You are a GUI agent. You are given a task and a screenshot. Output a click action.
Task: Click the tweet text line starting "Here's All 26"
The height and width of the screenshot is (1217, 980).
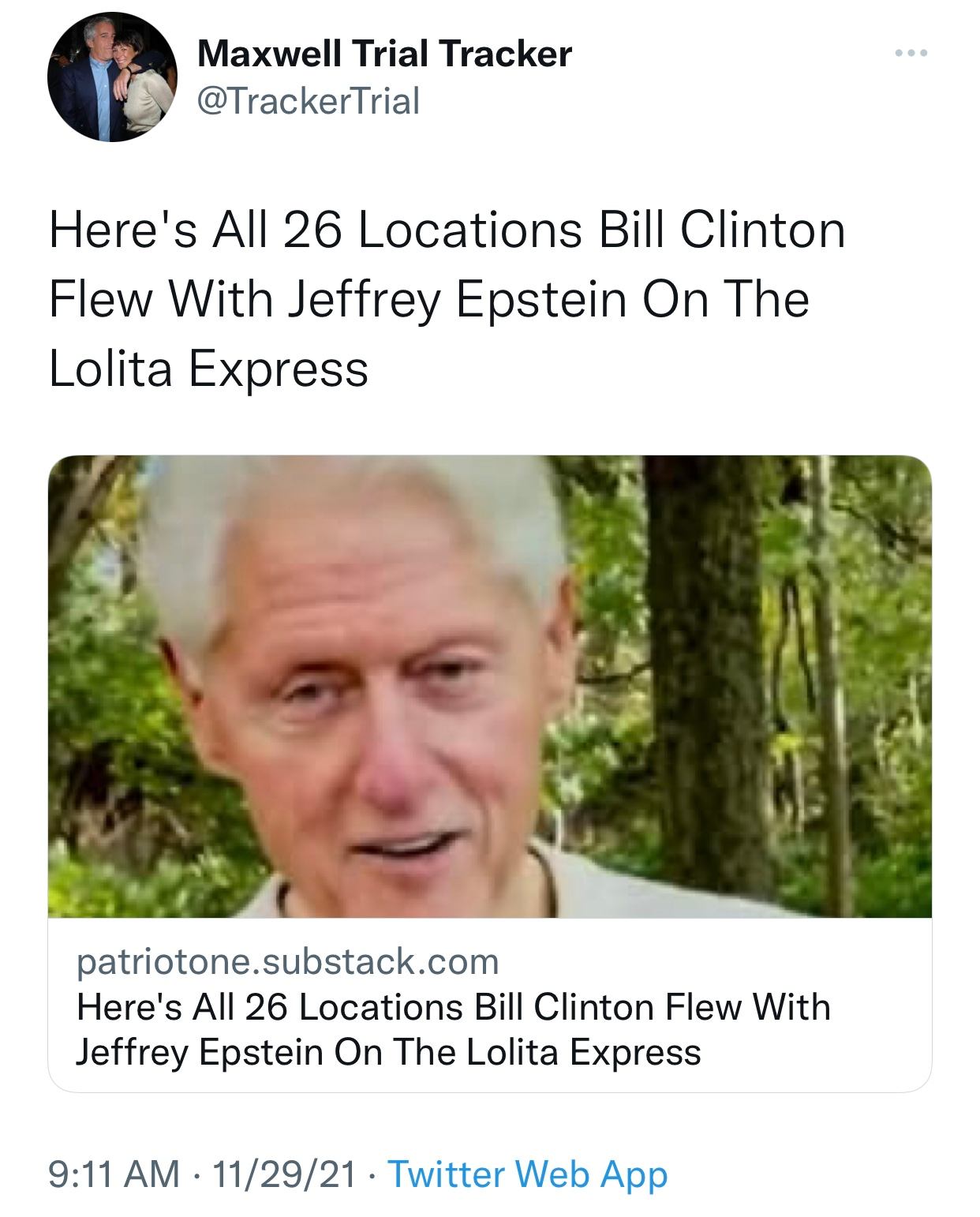(447, 230)
